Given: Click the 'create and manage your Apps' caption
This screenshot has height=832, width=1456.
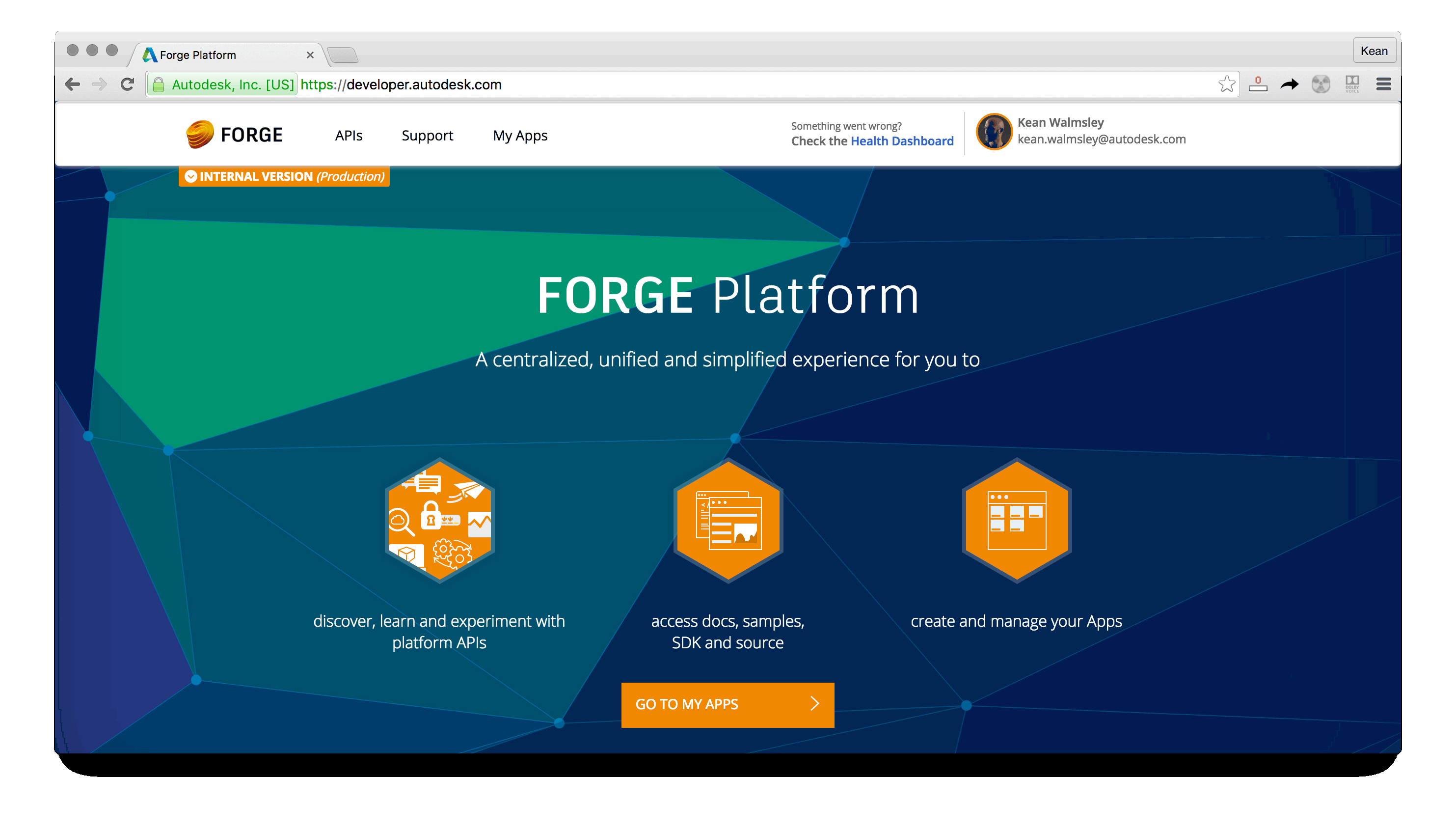Looking at the screenshot, I should tap(1016, 621).
